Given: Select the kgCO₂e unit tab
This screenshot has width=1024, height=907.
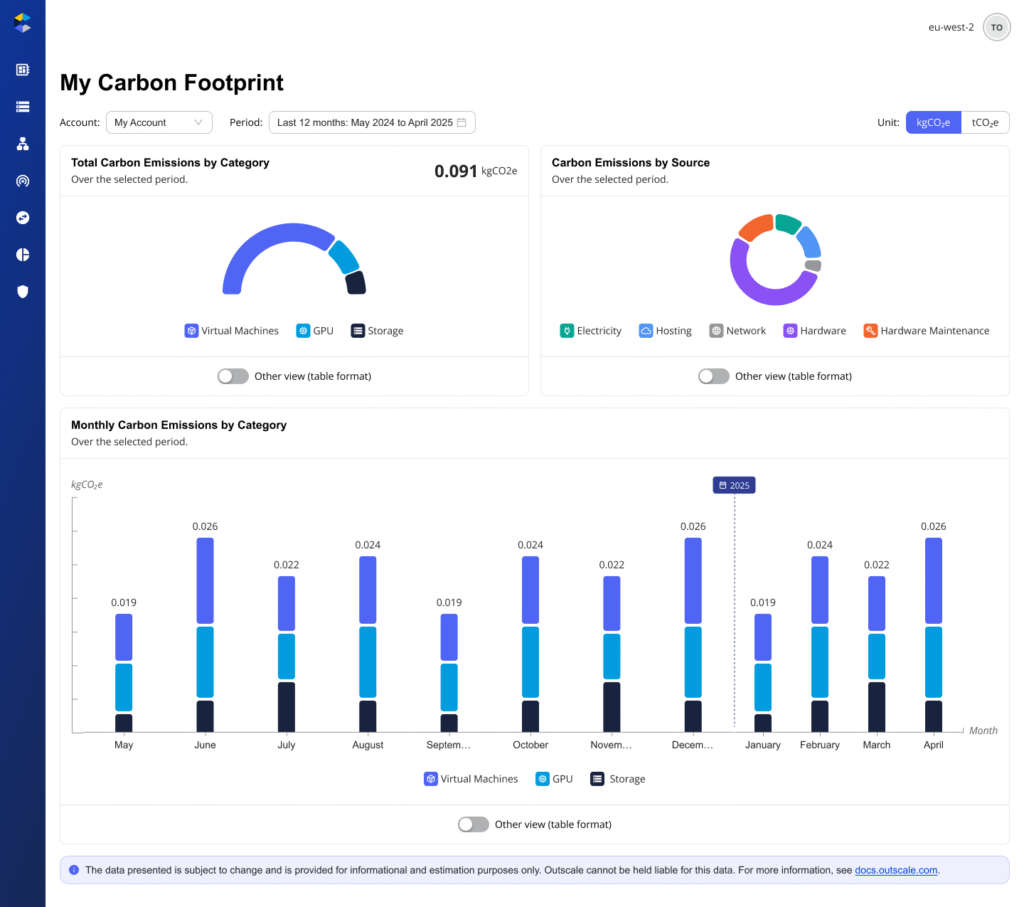Looking at the screenshot, I should 933,122.
